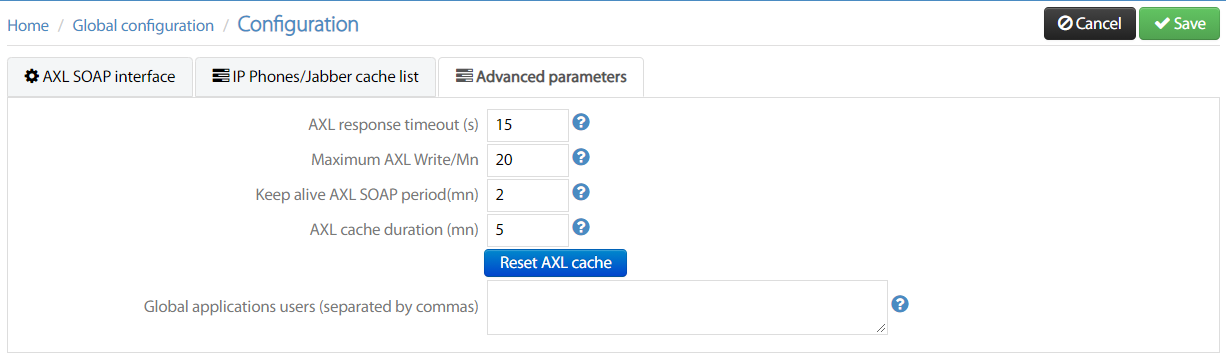Click help icon for Global applications users
The width and height of the screenshot is (1226, 362).
899,304
